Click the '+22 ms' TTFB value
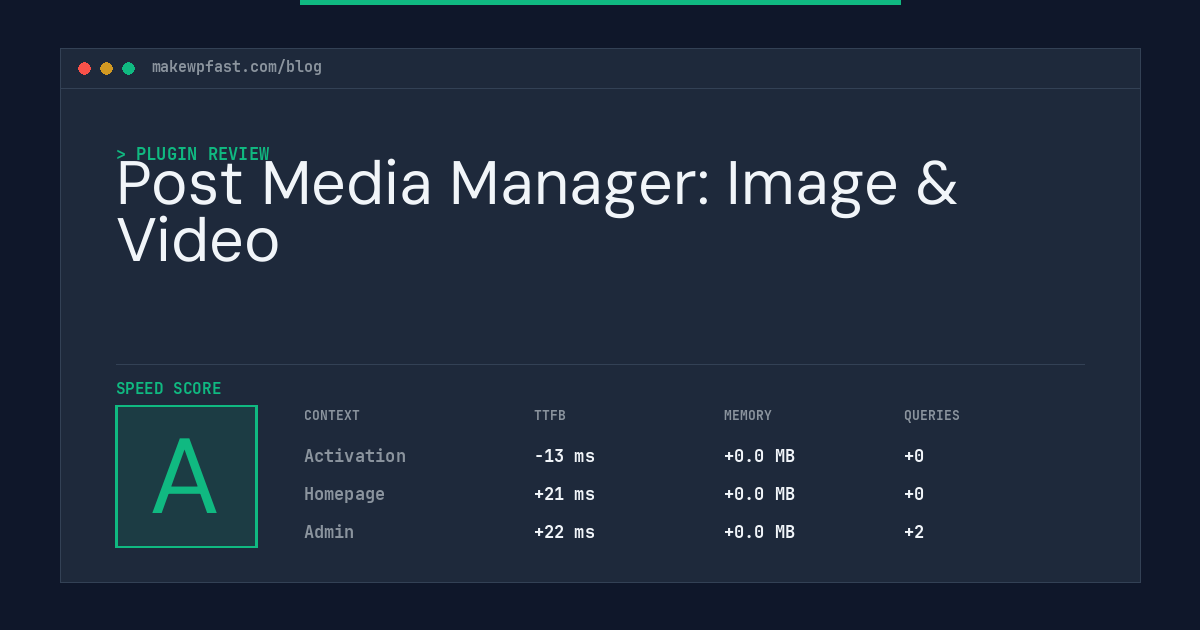Screen dimensions: 1200x630 point(564,532)
